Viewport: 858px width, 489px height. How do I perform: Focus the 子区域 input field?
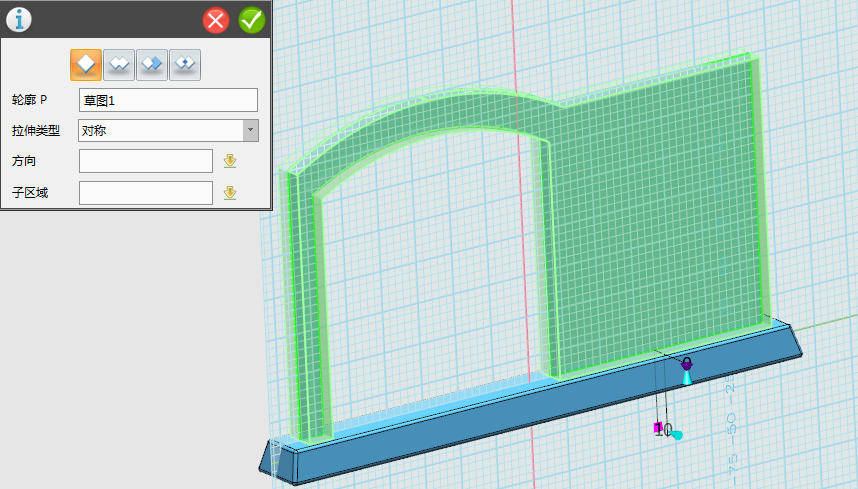(146, 193)
